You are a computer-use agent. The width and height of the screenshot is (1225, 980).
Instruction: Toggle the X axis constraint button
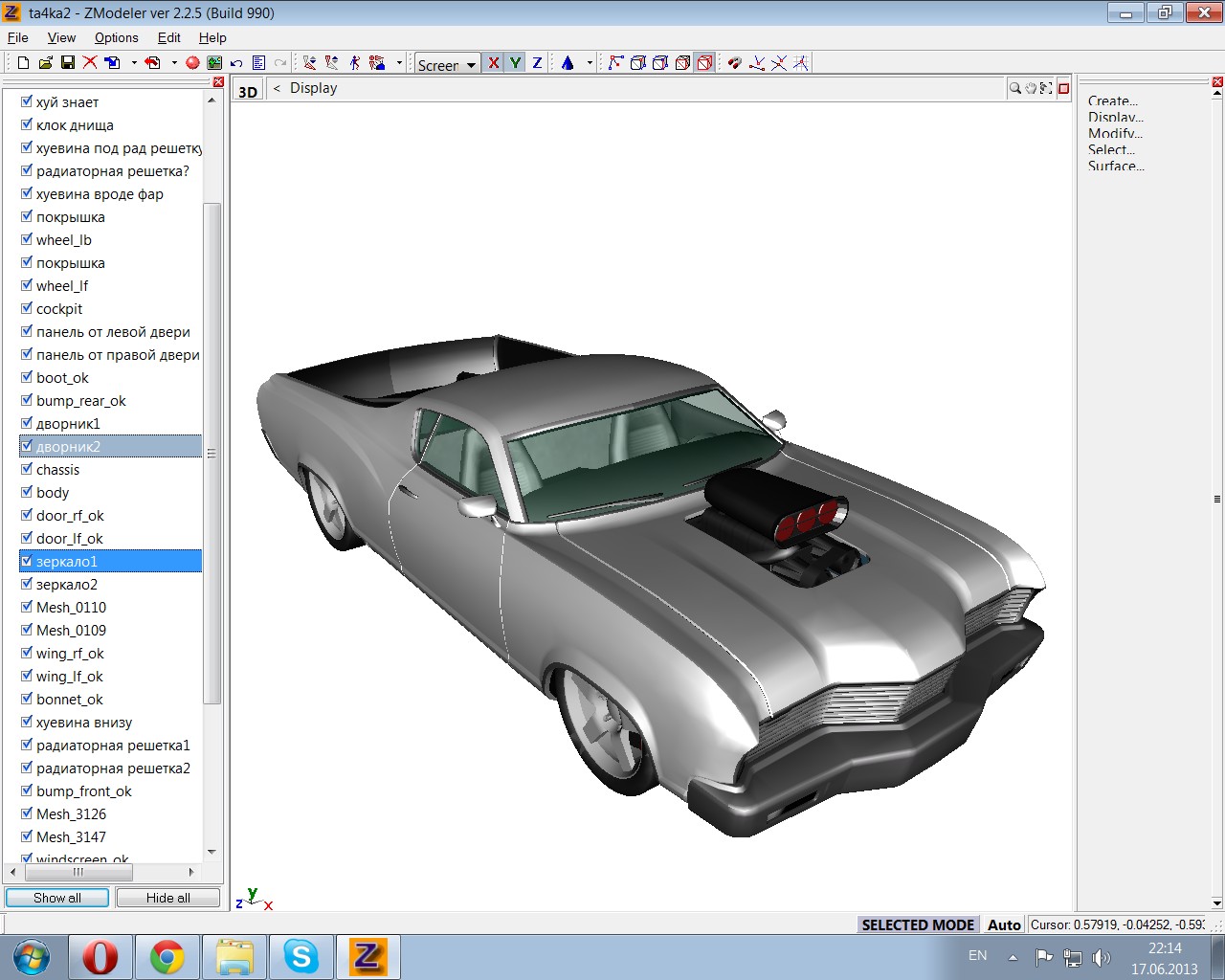[493, 63]
